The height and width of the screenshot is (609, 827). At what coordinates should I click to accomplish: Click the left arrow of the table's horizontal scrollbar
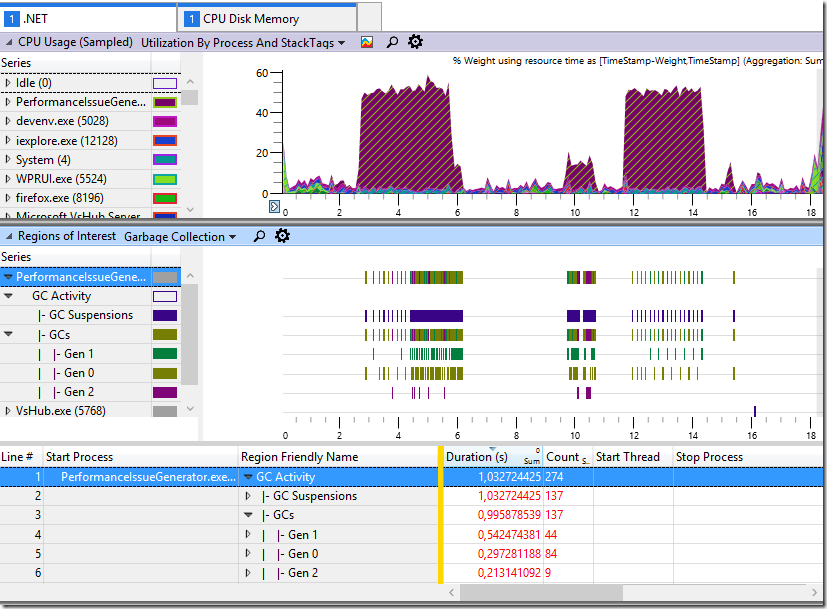click(x=451, y=593)
